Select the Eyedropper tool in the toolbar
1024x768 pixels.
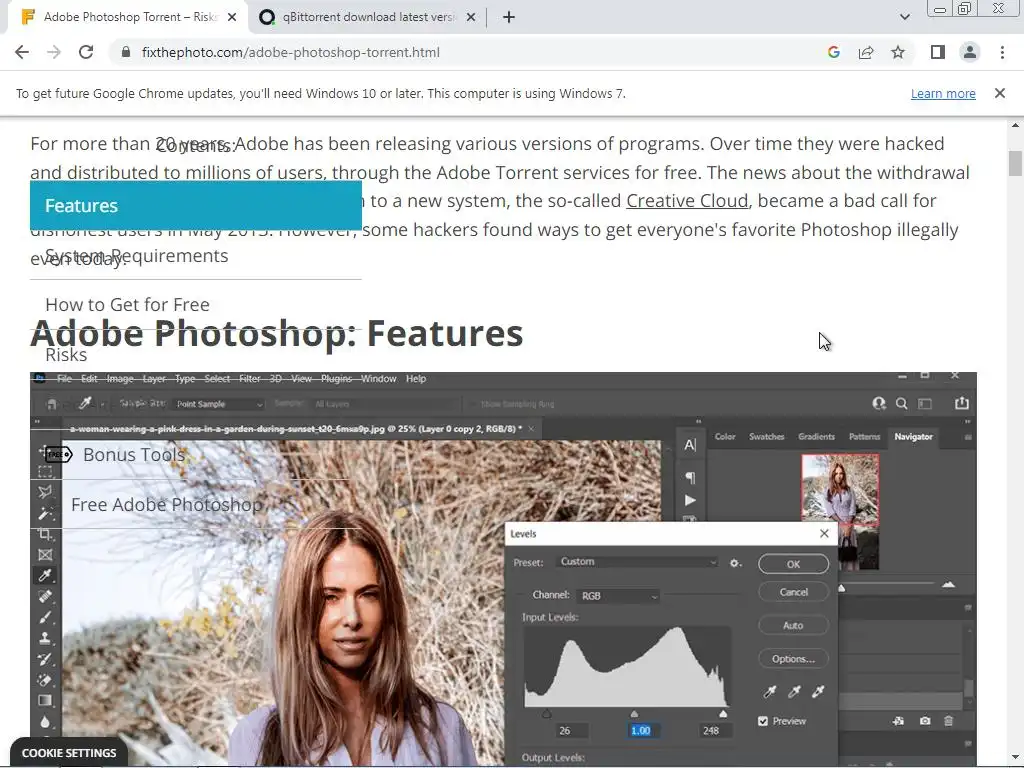click(45, 575)
